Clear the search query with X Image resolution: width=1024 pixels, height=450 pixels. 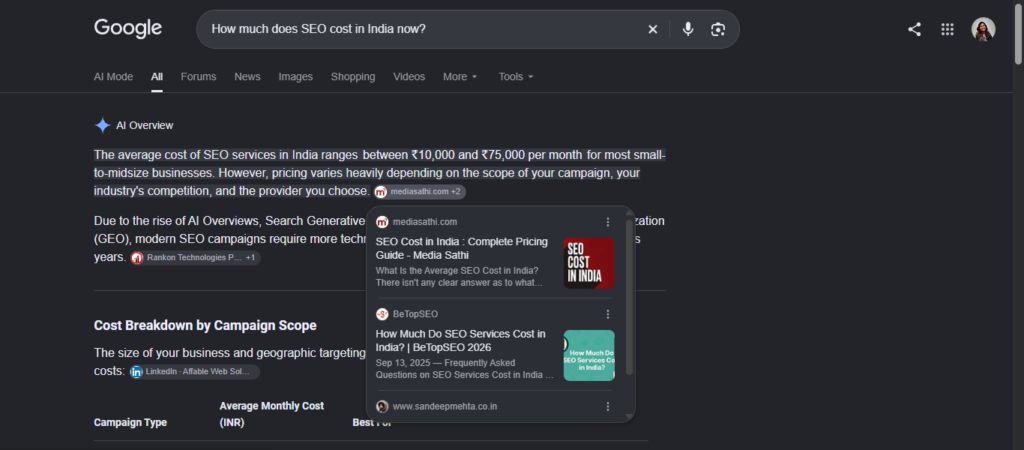click(652, 29)
